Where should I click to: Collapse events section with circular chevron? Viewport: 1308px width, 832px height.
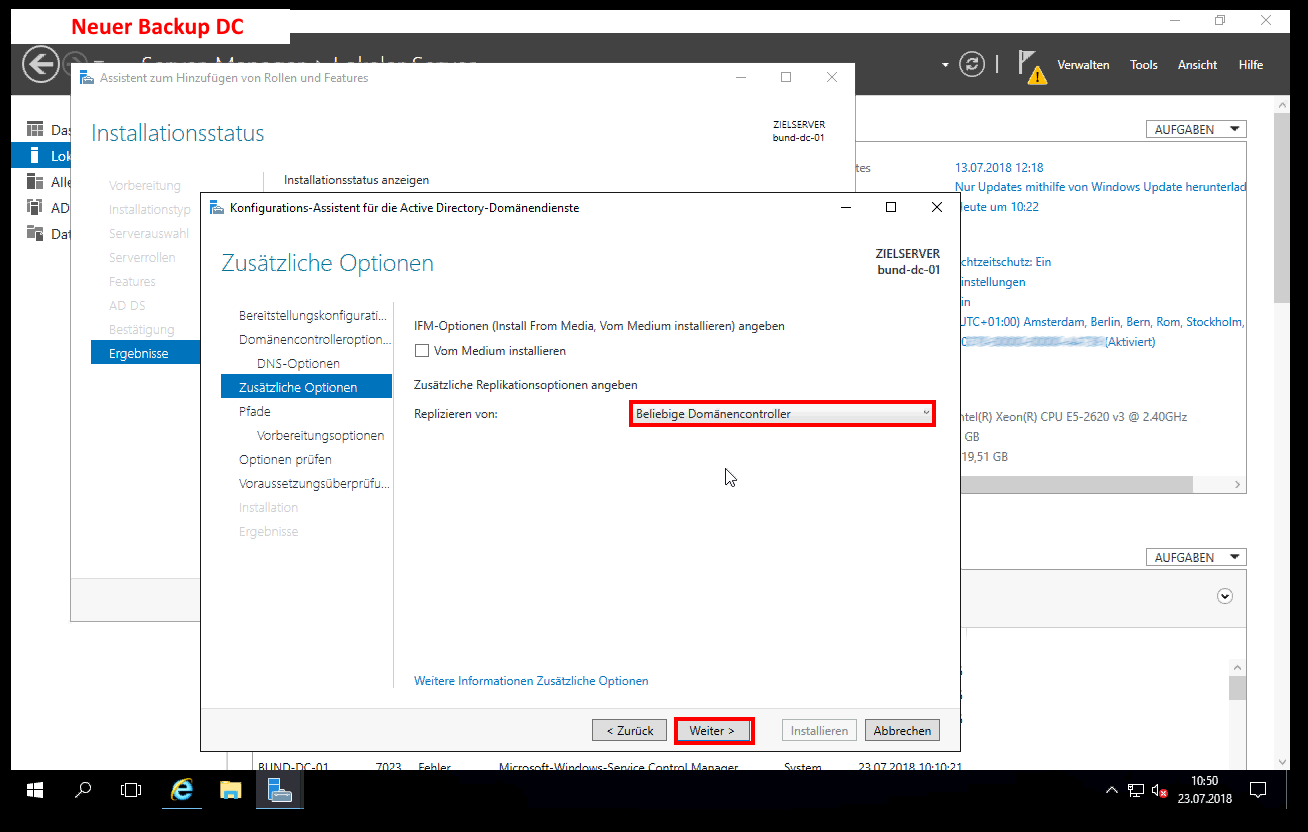[x=1225, y=596]
